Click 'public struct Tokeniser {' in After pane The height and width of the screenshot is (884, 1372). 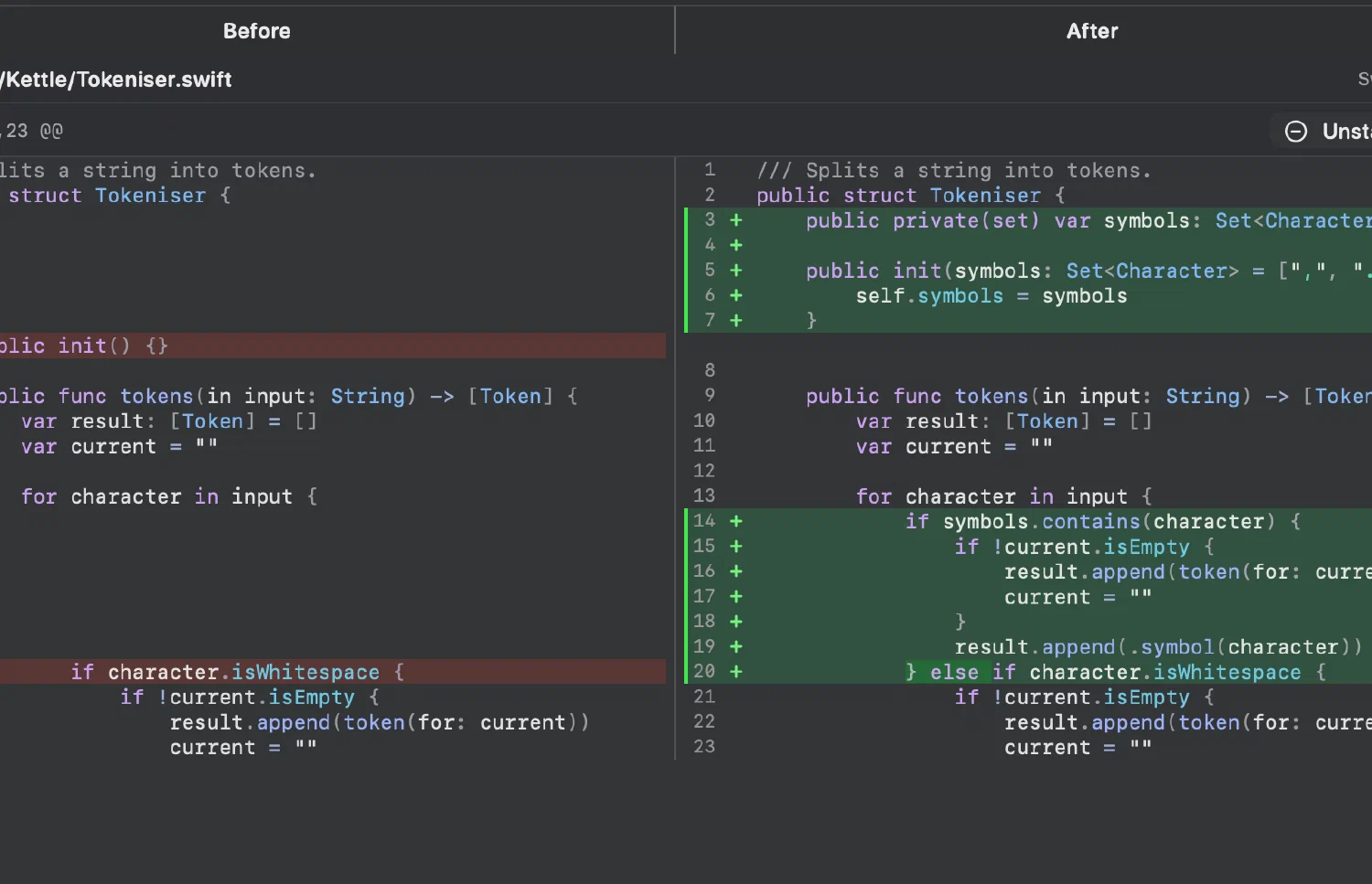coord(911,196)
